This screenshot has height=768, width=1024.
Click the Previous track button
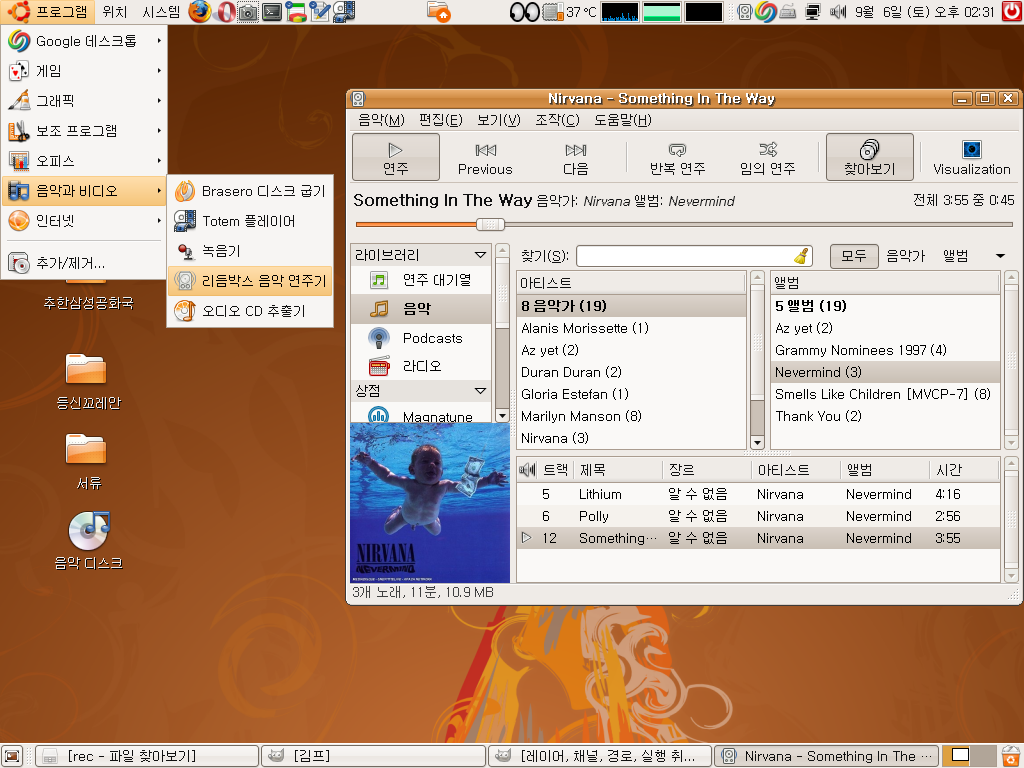[485, 157]
